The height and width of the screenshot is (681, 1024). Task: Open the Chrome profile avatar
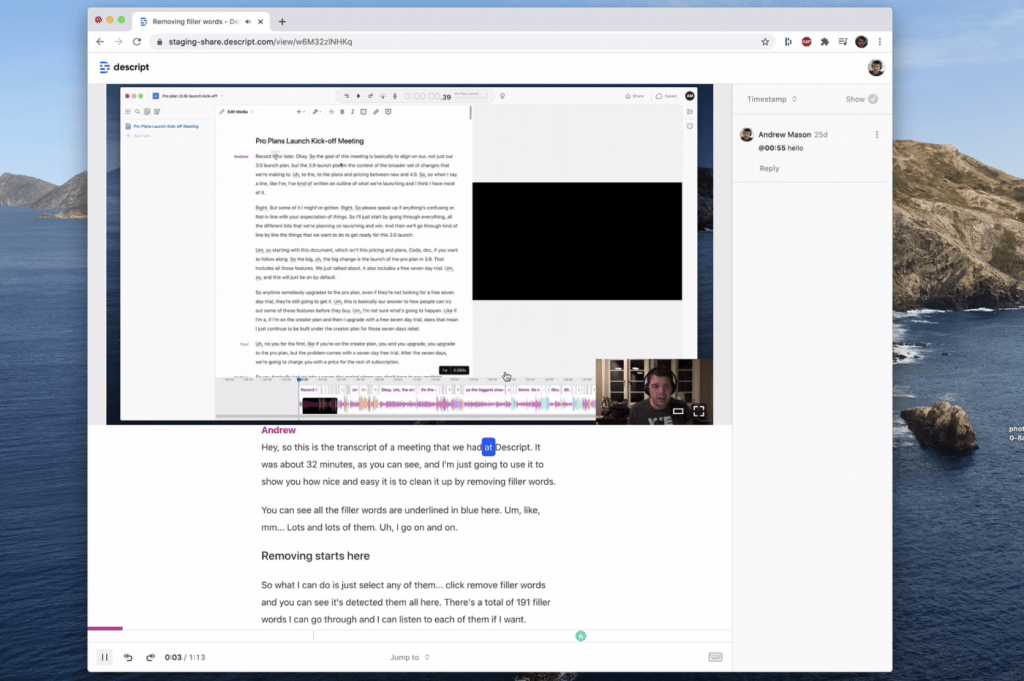(861, 42)
